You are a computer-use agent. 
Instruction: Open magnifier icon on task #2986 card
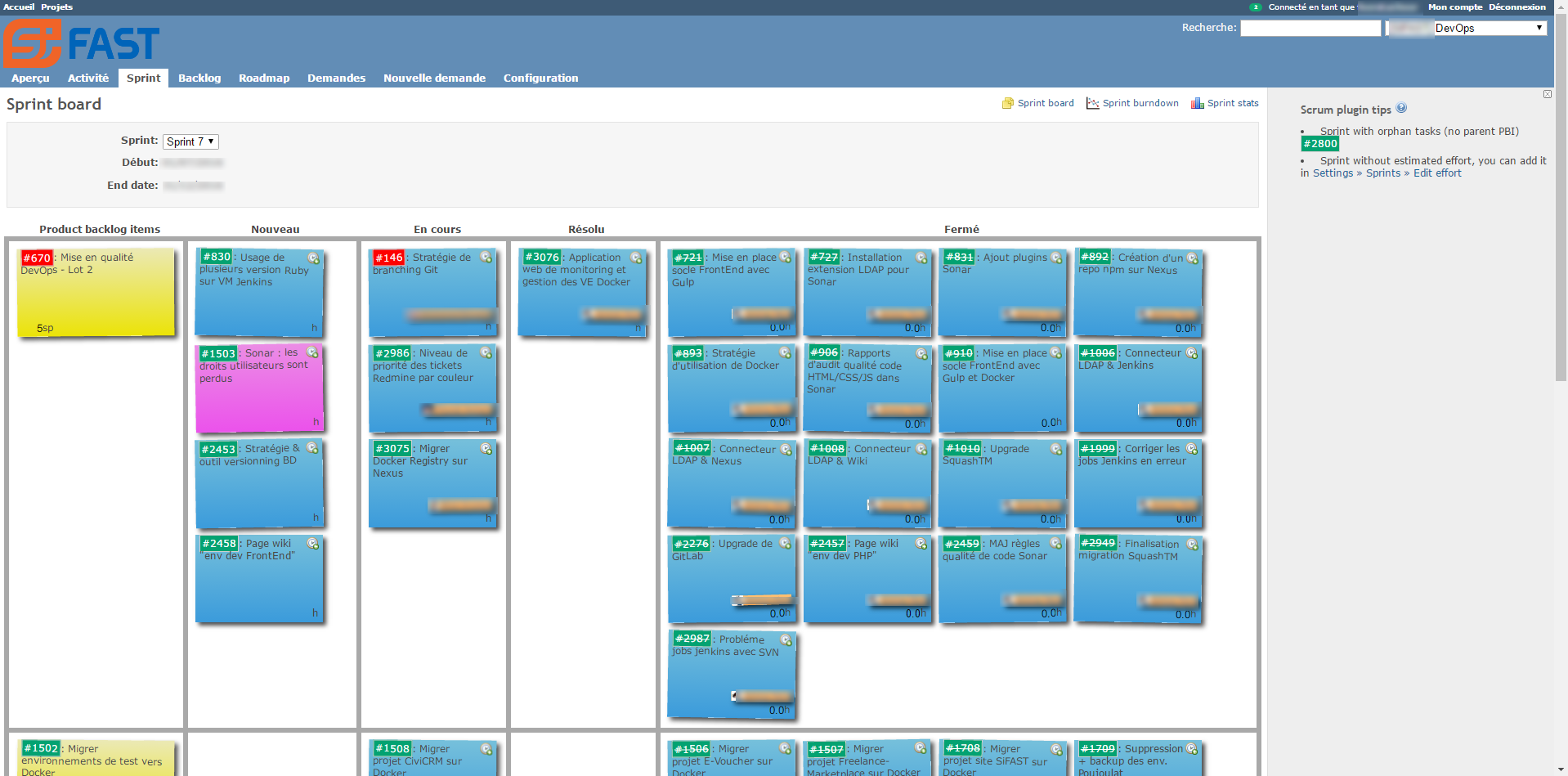[486, 353]
